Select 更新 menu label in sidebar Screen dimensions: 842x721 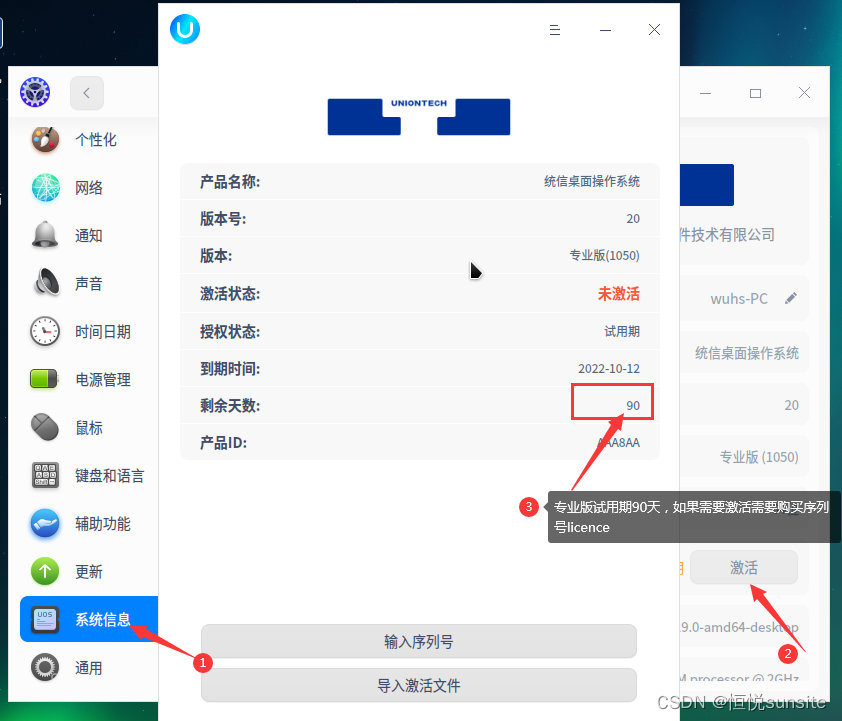(x=89, y=572)
